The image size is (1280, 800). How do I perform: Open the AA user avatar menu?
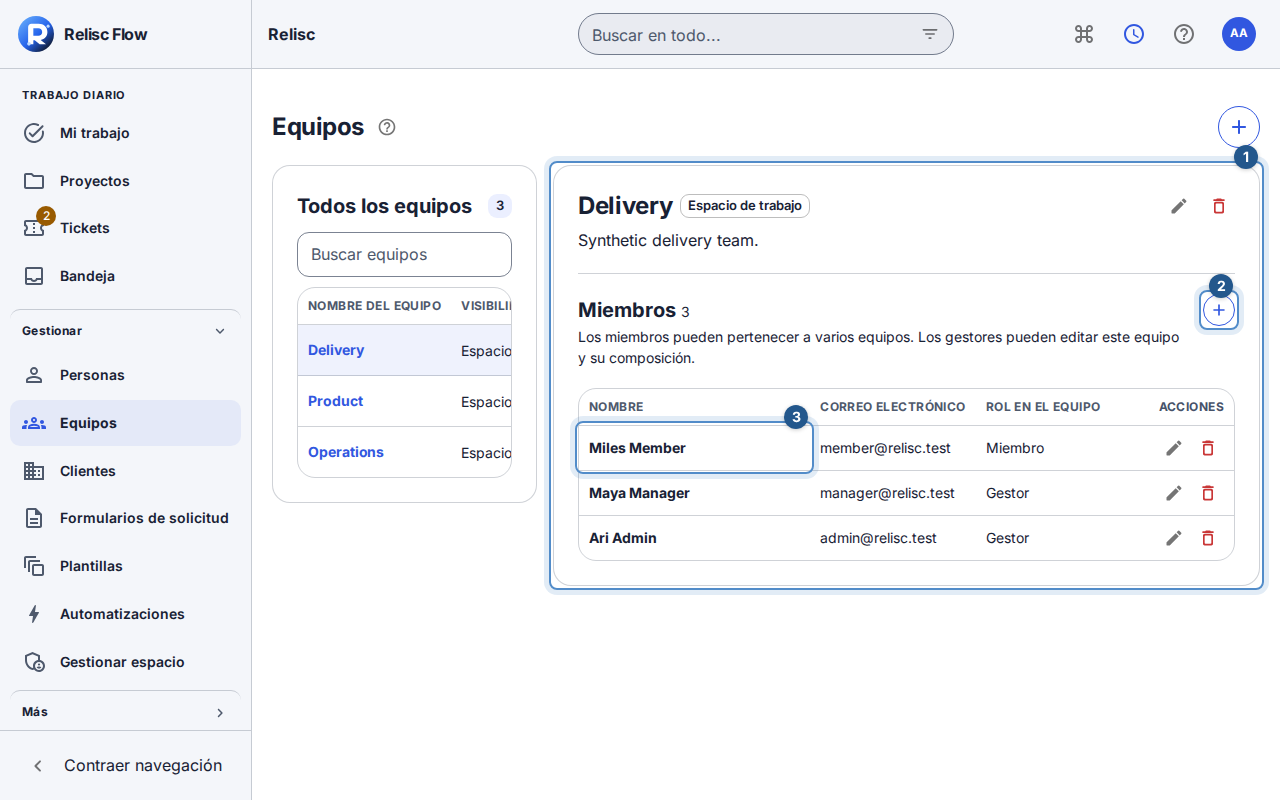[1239, 34]
